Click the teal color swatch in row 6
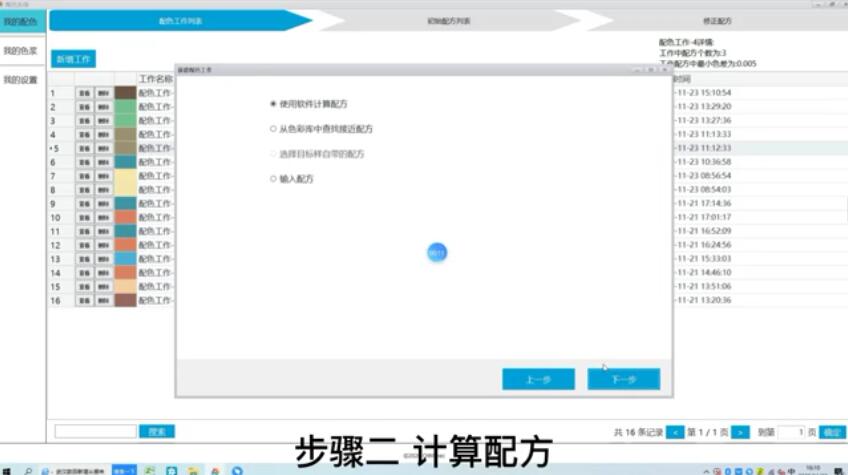Screen dimensions: 848x475 click(125, 162)
